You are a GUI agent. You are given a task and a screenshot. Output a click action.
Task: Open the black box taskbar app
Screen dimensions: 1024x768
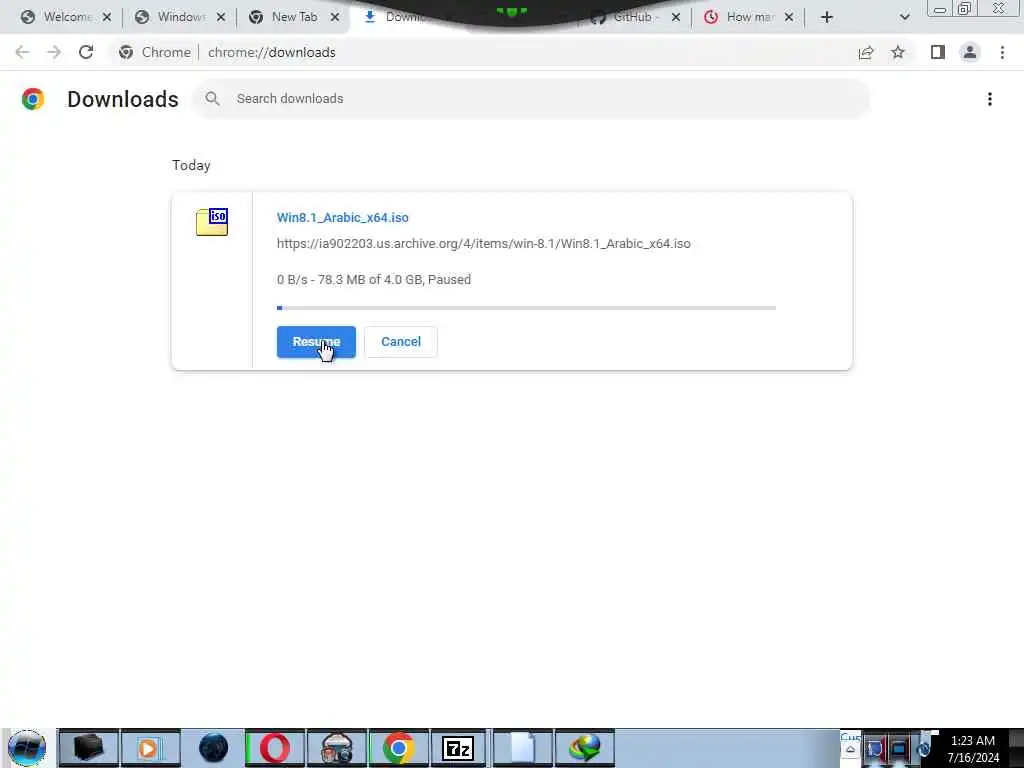pos(88,748)
